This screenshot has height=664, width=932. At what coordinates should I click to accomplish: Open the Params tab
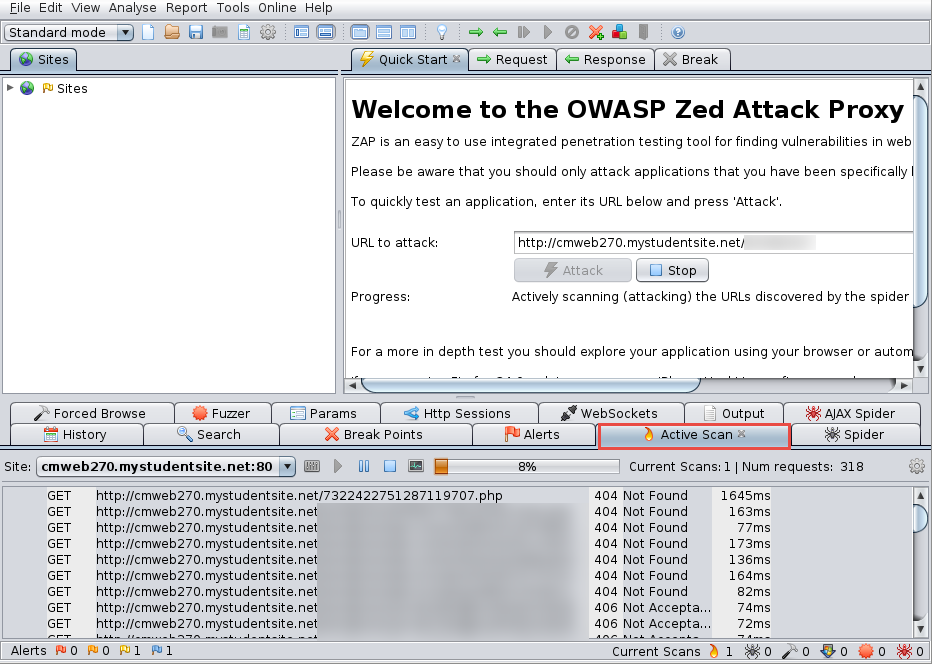click(x=326, y=413)
